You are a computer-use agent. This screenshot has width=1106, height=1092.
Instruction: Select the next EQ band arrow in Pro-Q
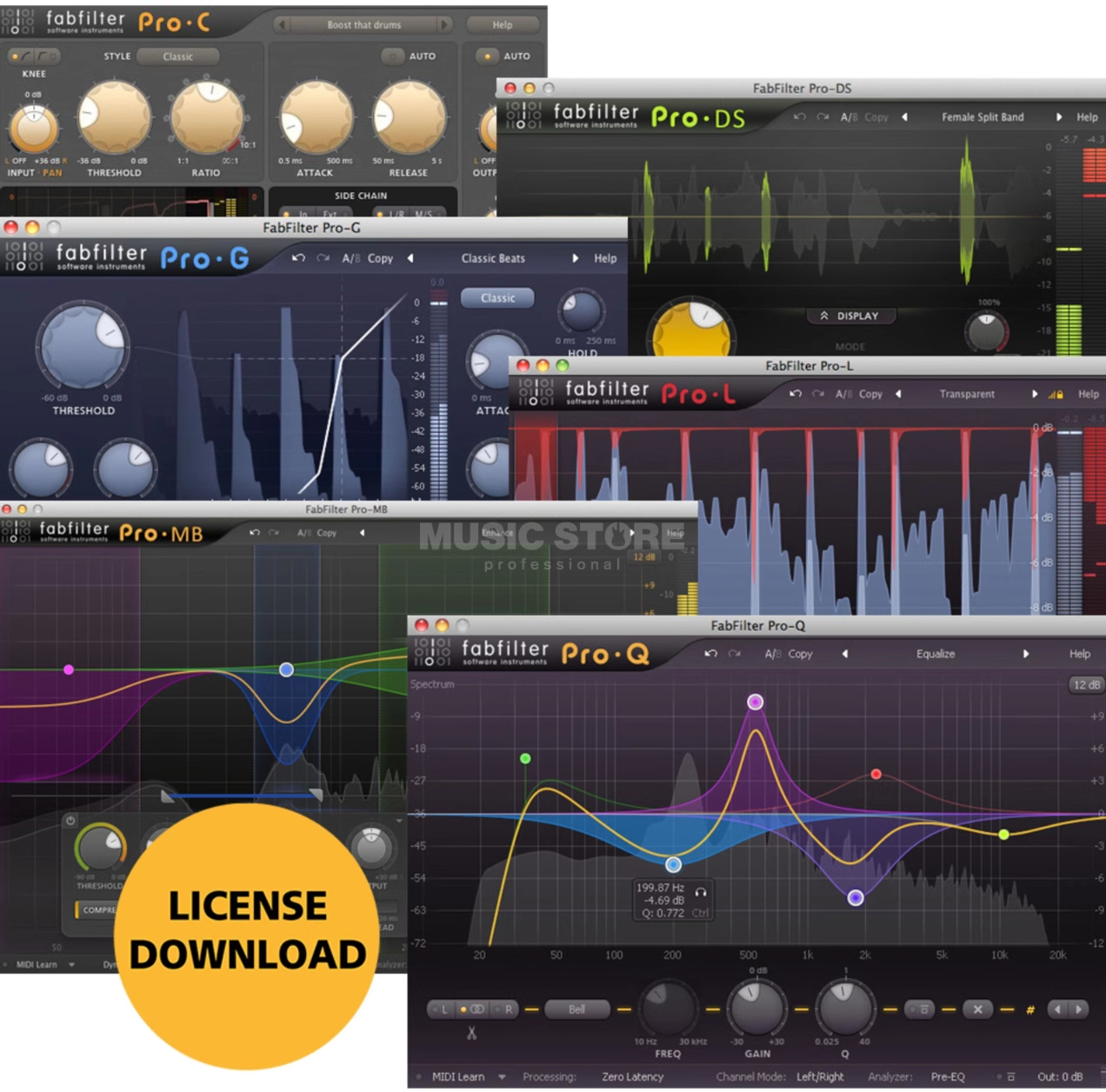[1079, 1009]
